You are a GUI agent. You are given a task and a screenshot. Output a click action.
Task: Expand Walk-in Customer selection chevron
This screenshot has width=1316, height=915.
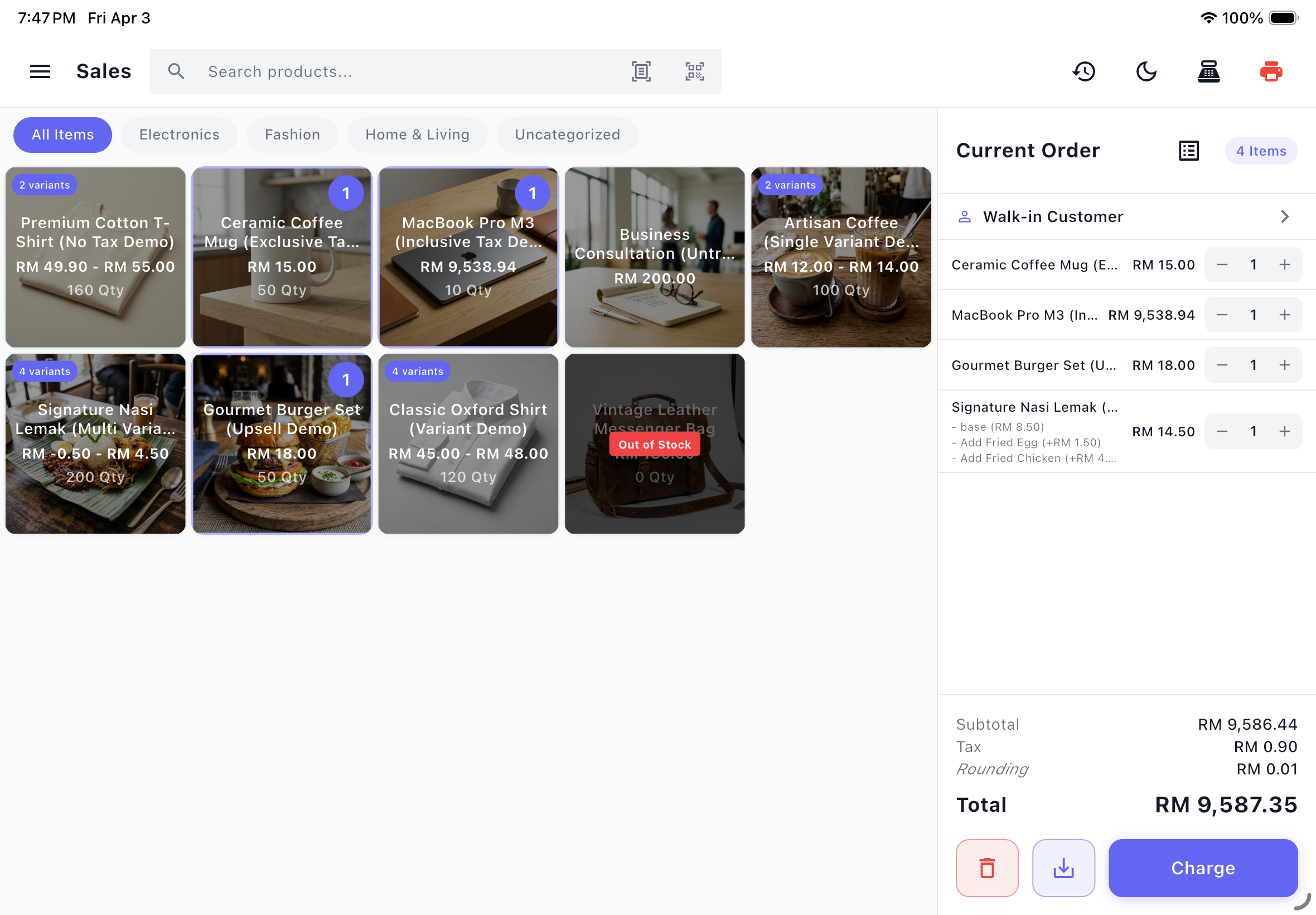(1284, 216)
